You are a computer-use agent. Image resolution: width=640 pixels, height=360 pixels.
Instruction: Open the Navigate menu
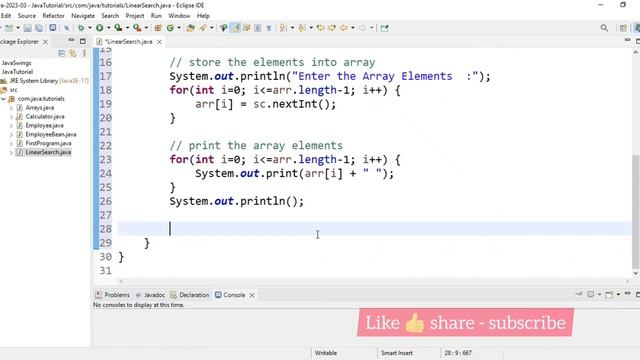(x=83, y=16)
